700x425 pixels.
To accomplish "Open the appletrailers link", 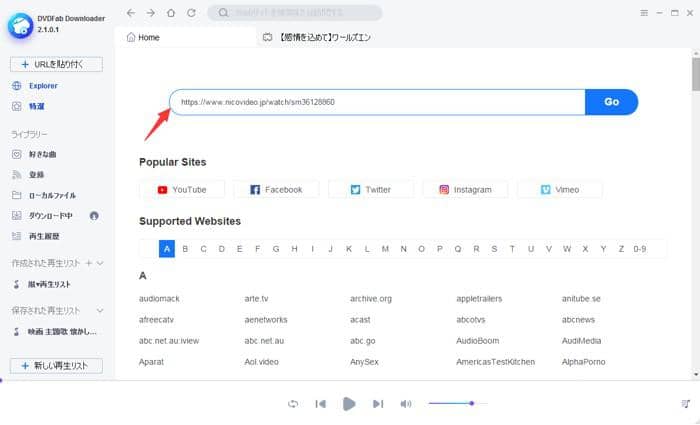I will [479, 299].
